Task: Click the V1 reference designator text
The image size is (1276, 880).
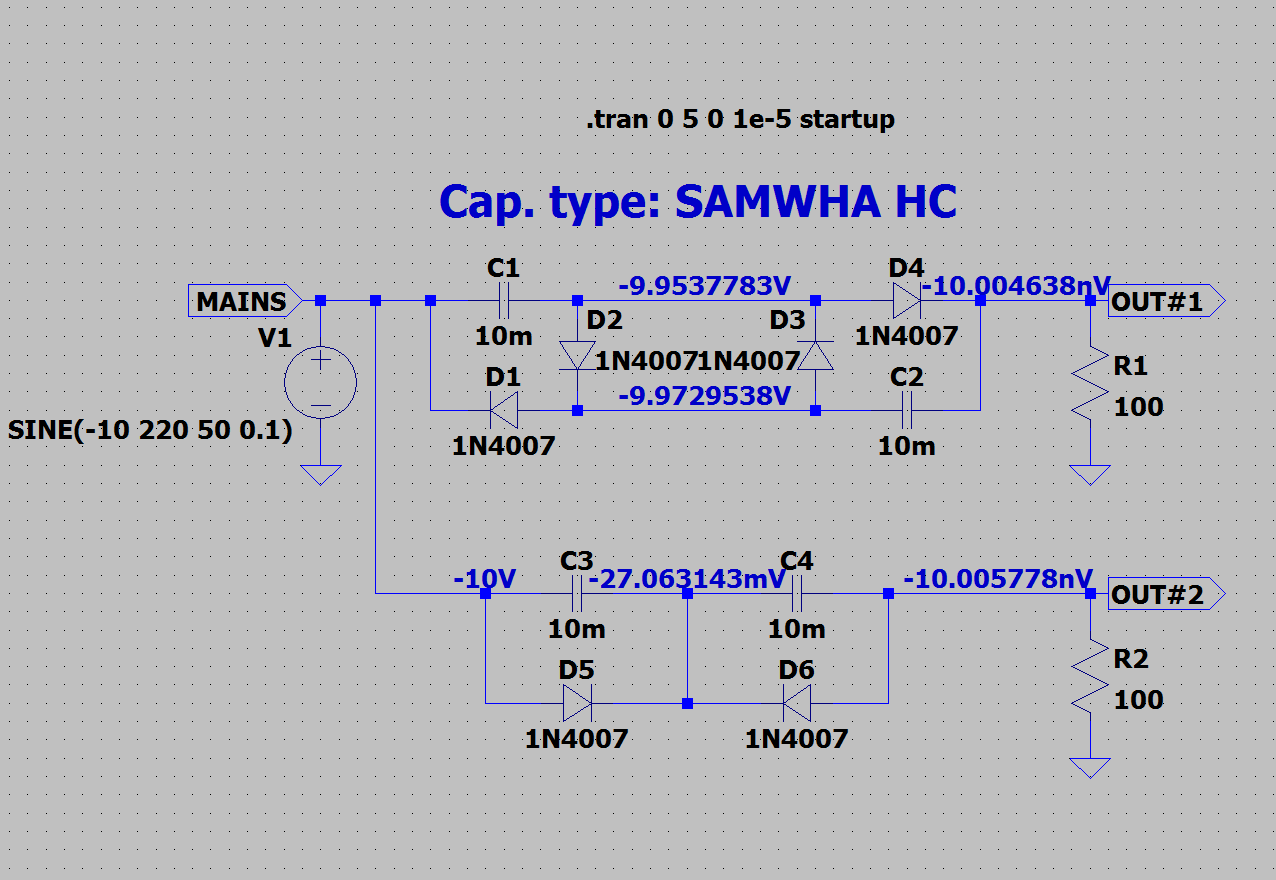Action: click(x=274, y=339)
